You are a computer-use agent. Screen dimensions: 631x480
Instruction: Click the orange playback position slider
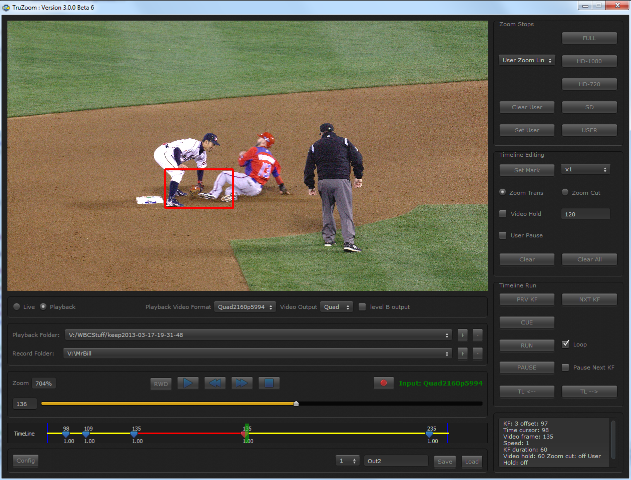pos(295,403)
